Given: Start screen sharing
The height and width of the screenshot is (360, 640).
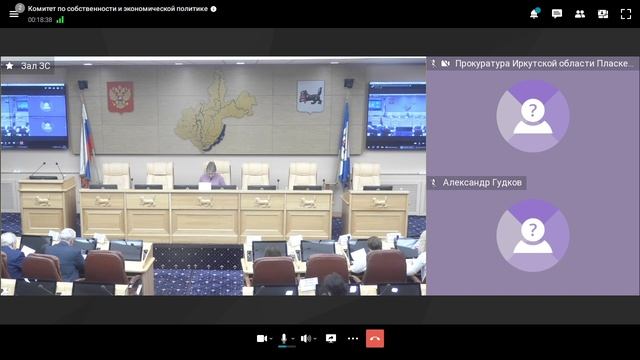Looking at the screenshot, I should [x=331, y=338].
